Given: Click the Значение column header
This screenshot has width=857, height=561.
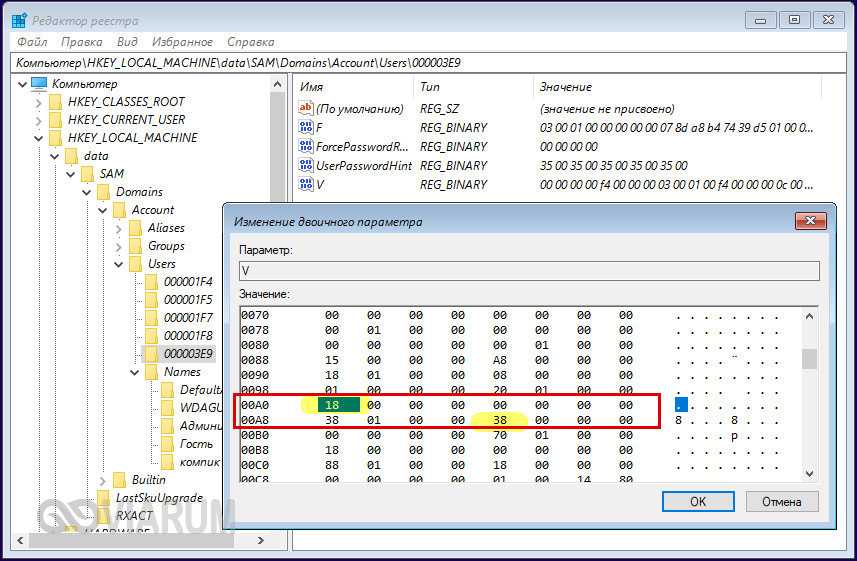Looking at the screenshot, I should pos(566,87).
